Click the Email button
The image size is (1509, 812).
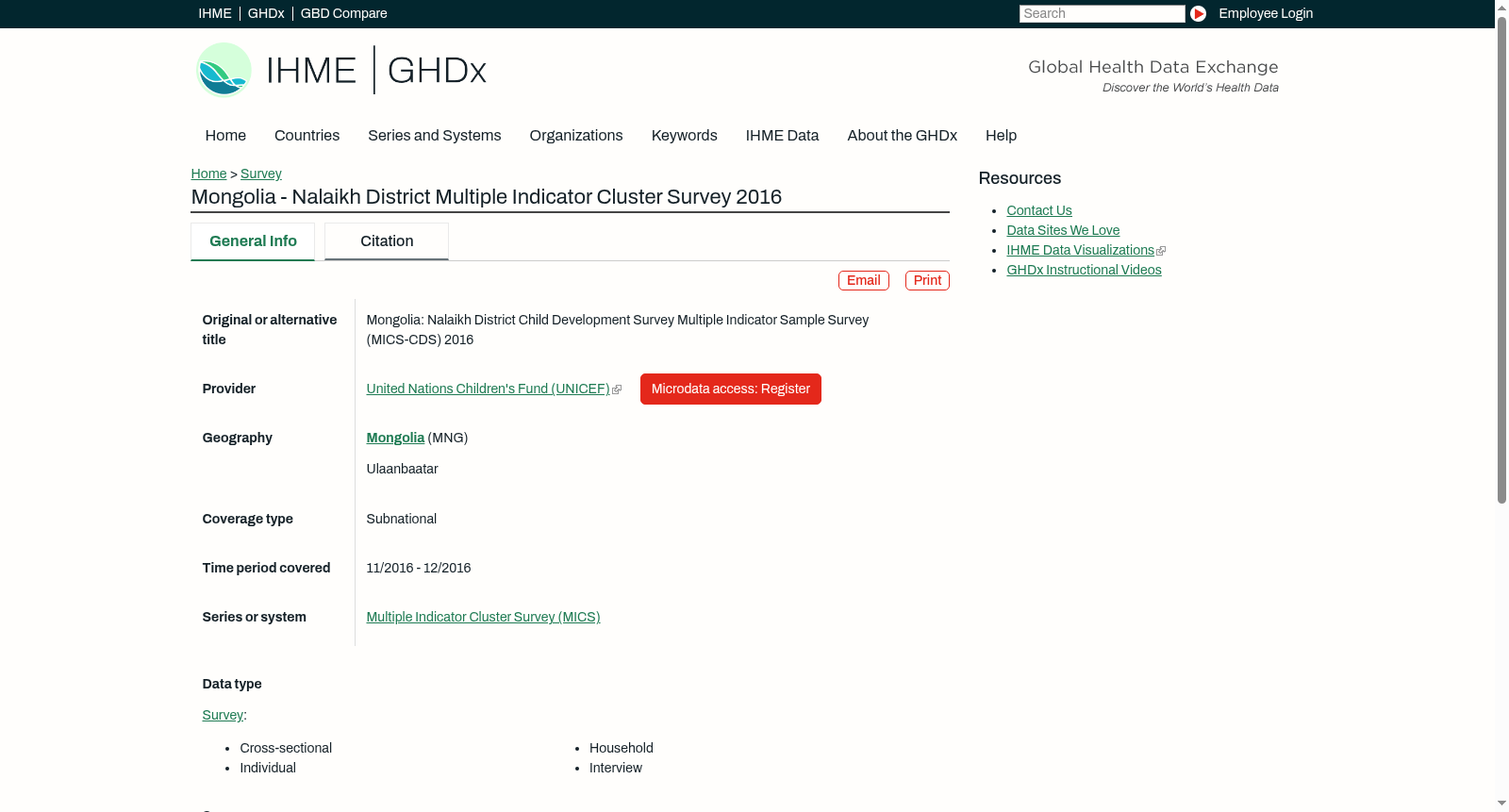pyautogui.click(x=863, y=281)
